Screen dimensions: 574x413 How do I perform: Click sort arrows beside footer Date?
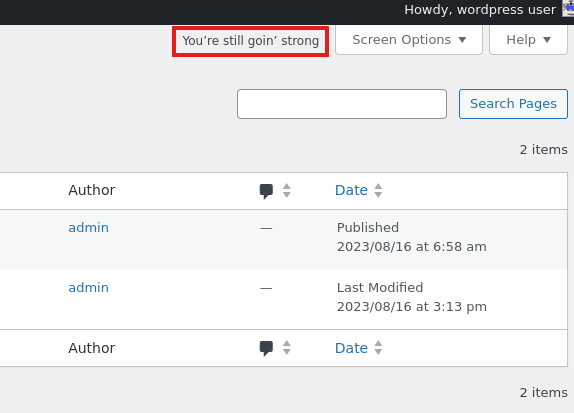[378, 348]
